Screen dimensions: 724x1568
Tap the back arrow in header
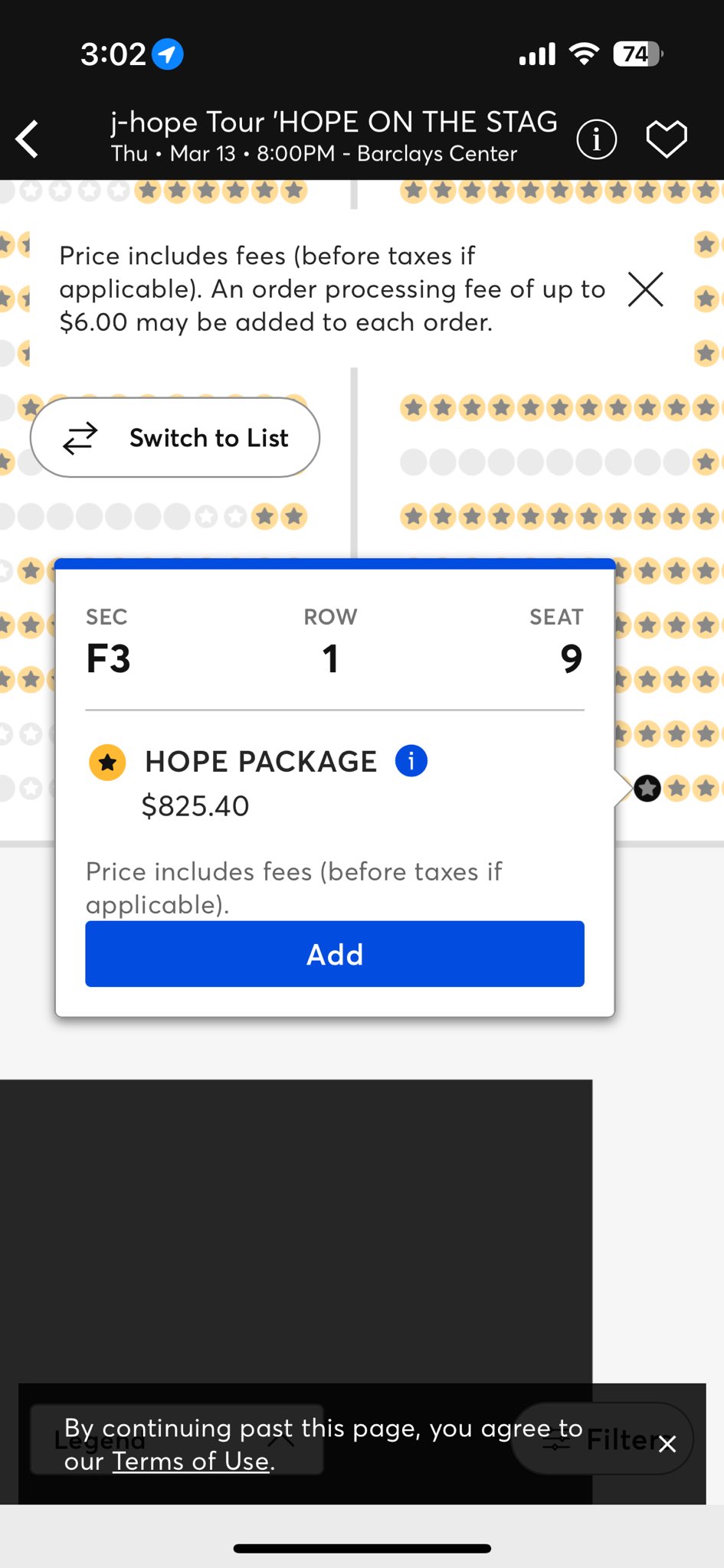click(28, 139)
